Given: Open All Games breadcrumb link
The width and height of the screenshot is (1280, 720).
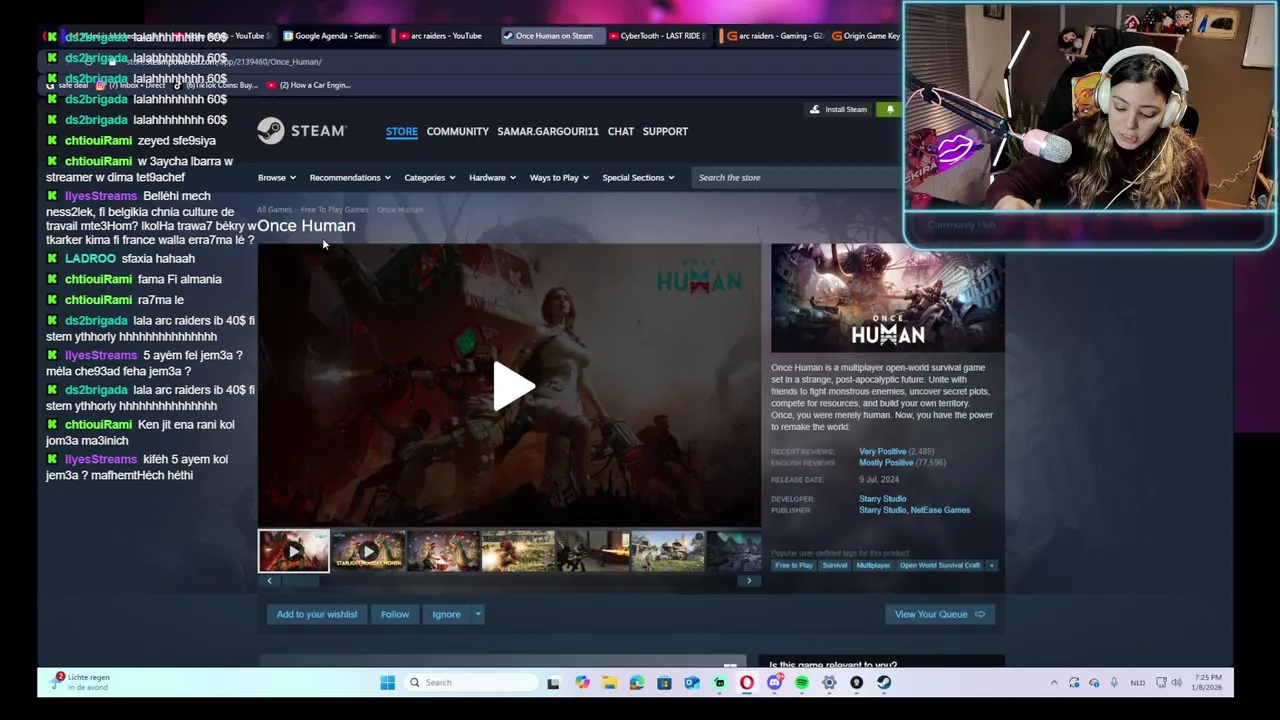Looking at the screenshot, I should [274, 209].
